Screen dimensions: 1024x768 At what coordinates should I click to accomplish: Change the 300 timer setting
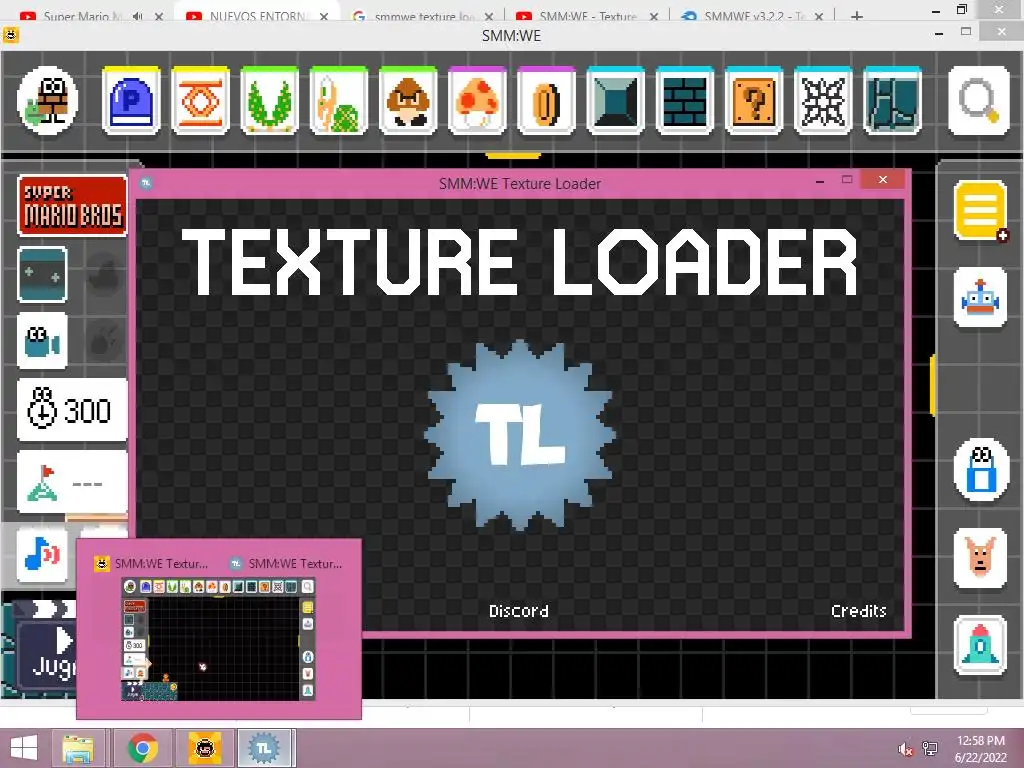tap(72, 410)
